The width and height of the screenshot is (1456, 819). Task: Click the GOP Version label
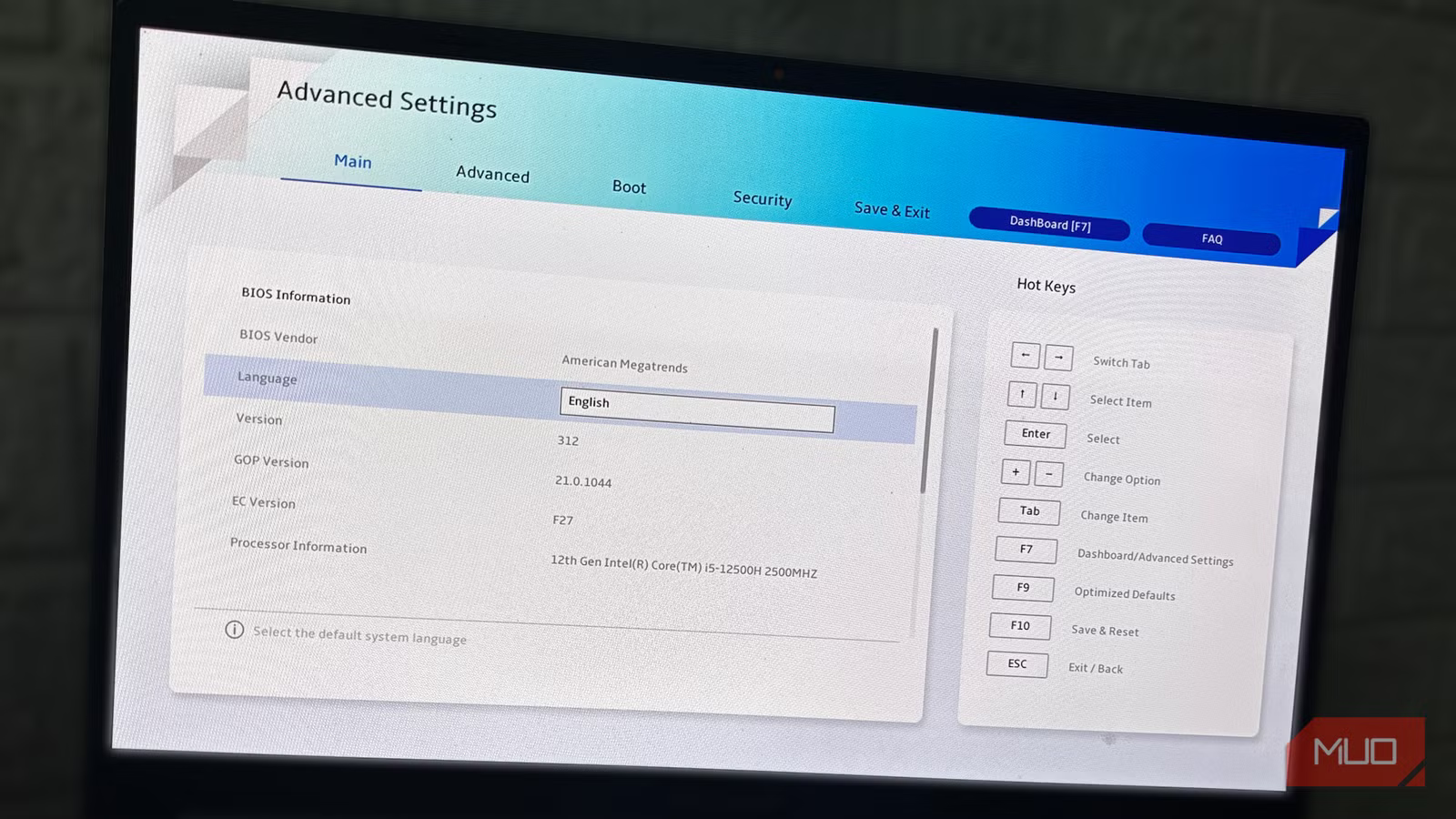(x=271, y=461)
